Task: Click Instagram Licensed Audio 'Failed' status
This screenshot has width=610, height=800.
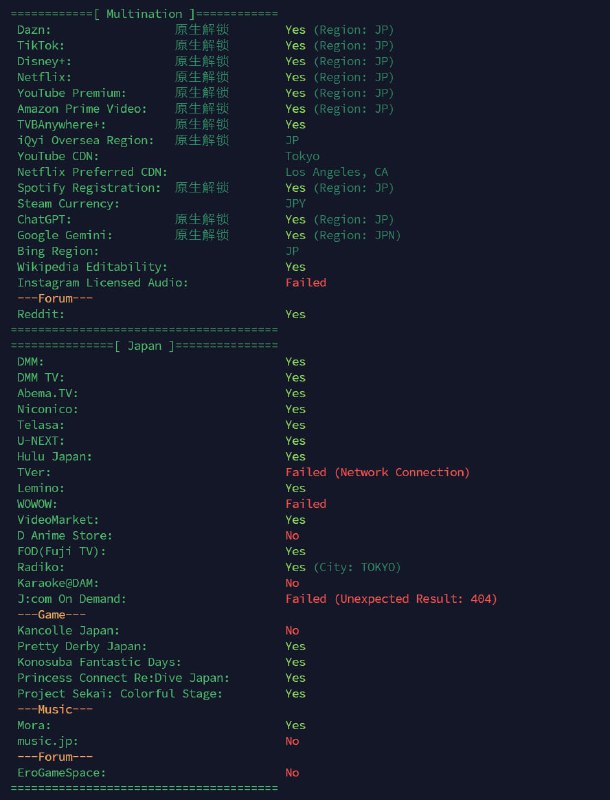Action: (x=305, y=283)
